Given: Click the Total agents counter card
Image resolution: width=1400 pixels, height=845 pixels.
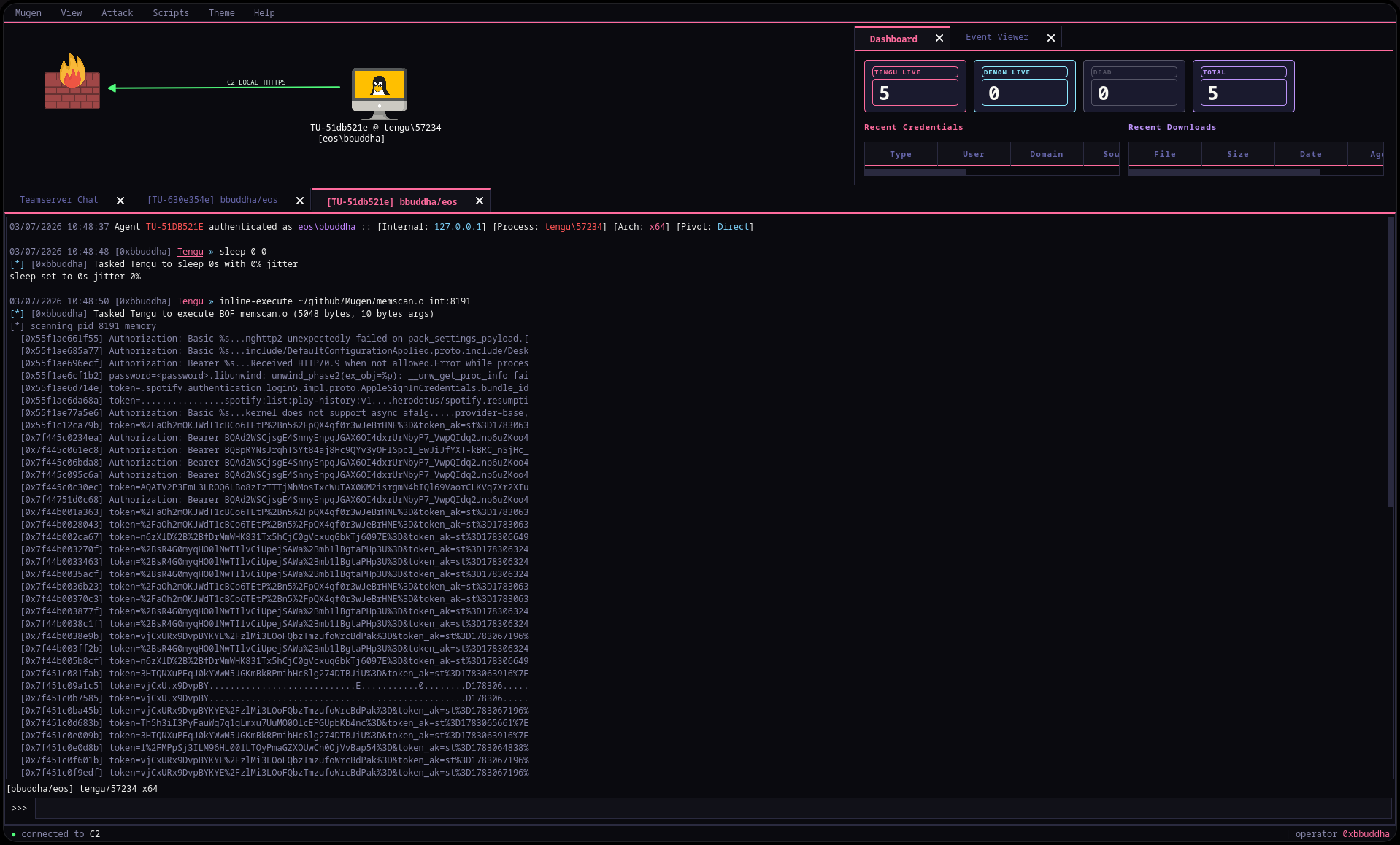Looking at the screenshot, I should pyautogui.click(x=1244, y=86).
